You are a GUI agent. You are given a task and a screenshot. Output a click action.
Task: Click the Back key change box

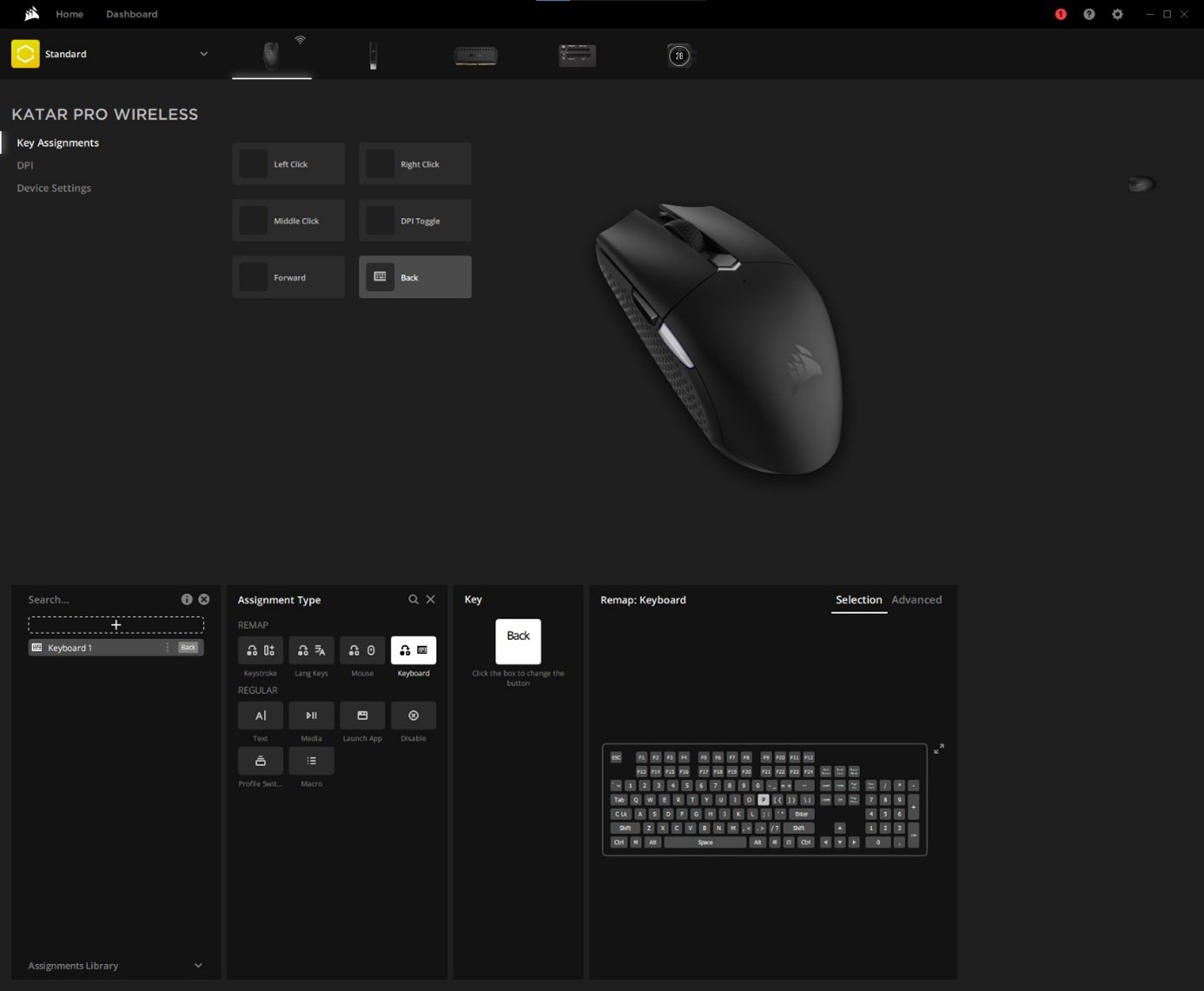(518, 641)
